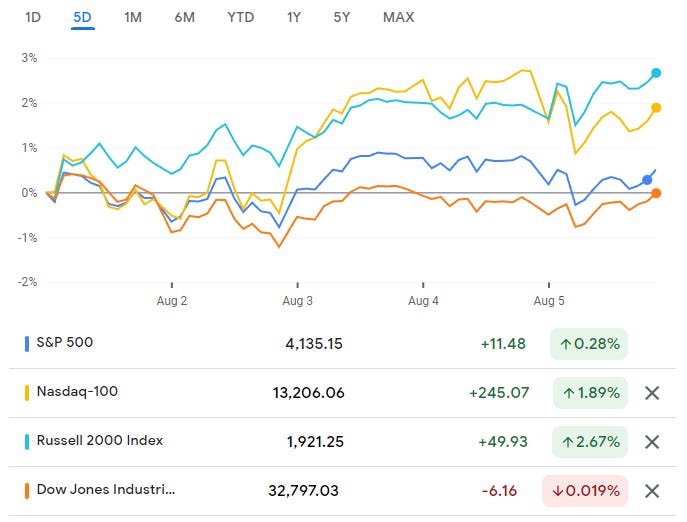Screen dimensions: 687x522
Task: Click the +245.07 point change
Action: pos(499,393)
